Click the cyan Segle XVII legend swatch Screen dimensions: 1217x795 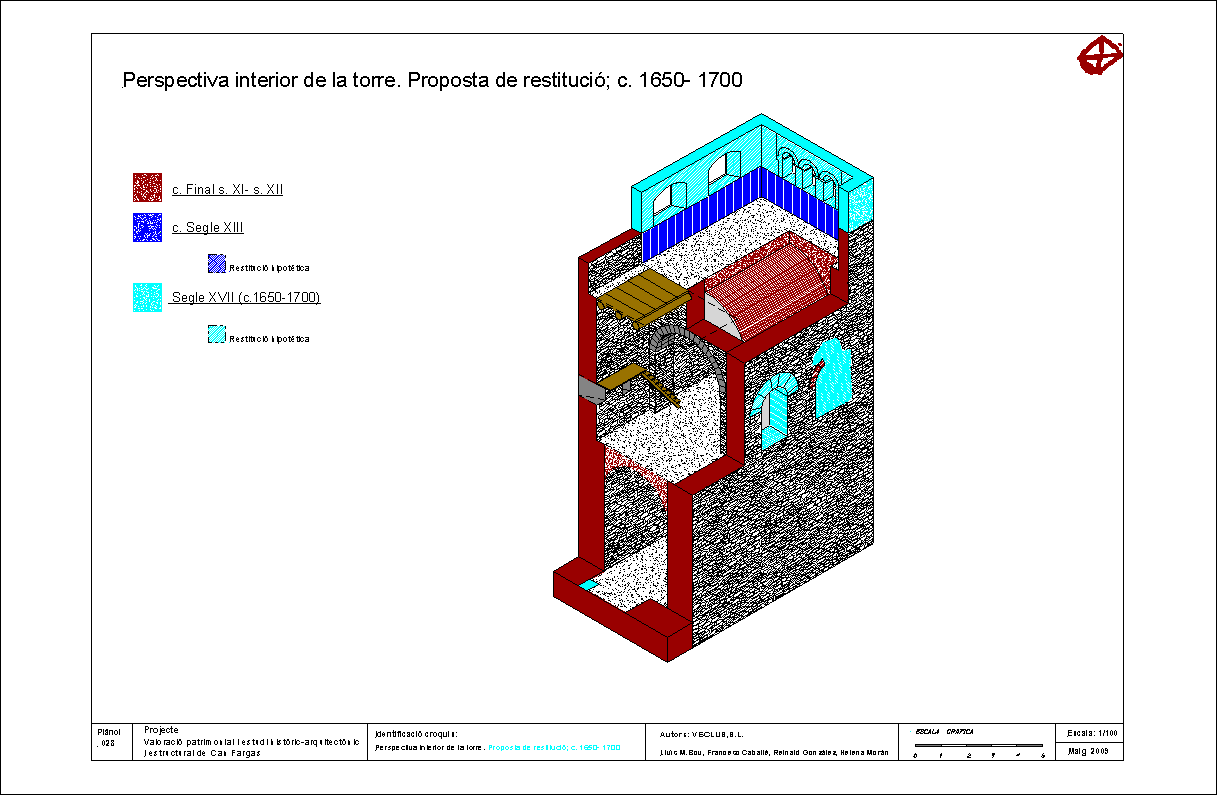click(147, 297)
